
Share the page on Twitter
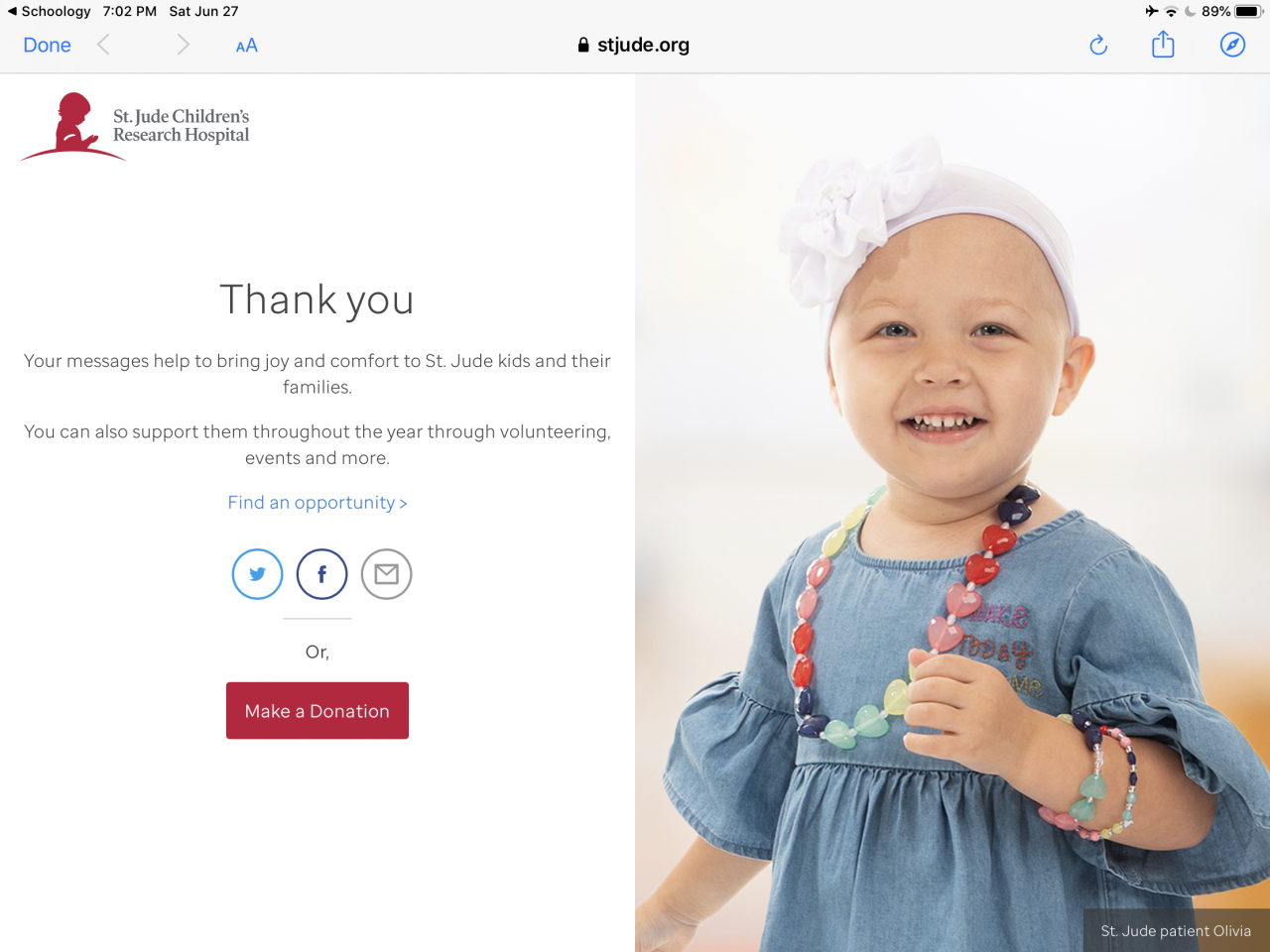258,574
